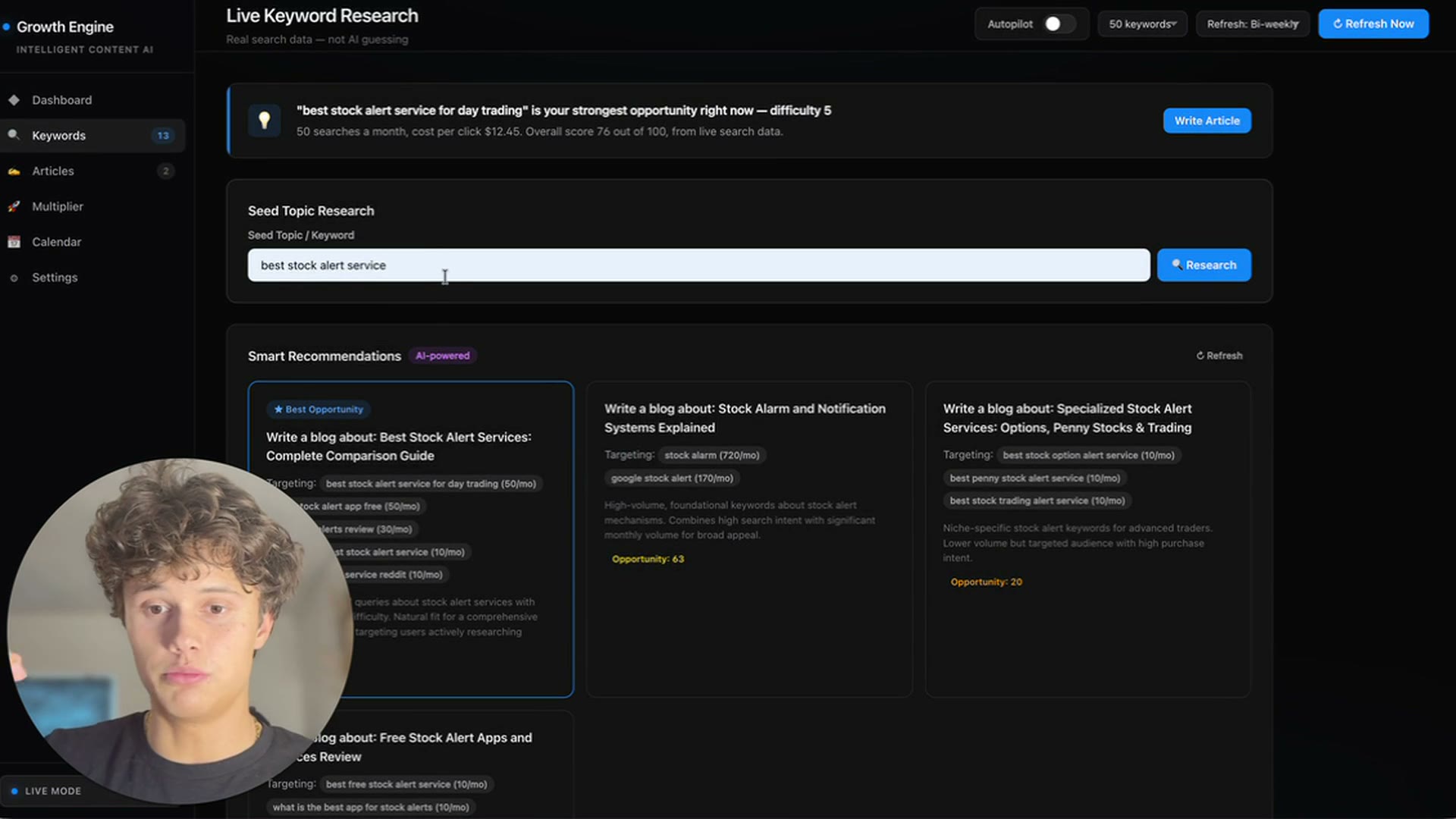Open the 50 keywords dropdown
Viewport: 1456px width, 819px height.
1142,24
